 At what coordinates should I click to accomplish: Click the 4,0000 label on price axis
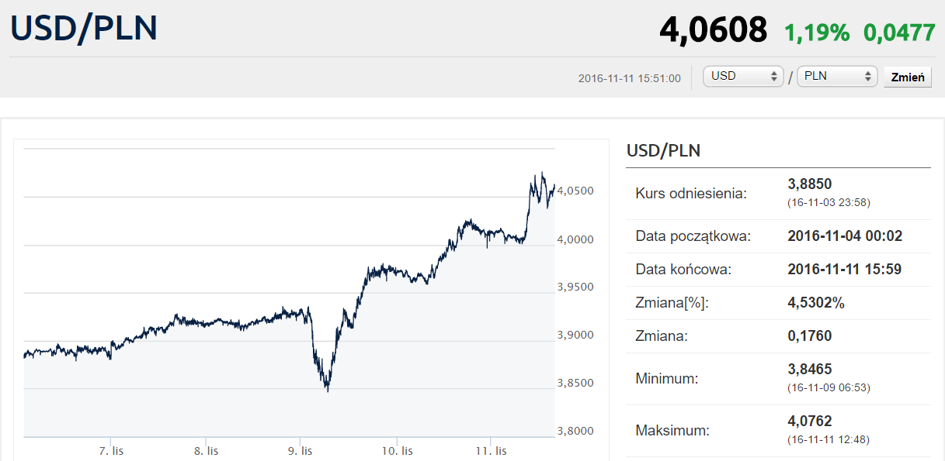tap(576, 239)
